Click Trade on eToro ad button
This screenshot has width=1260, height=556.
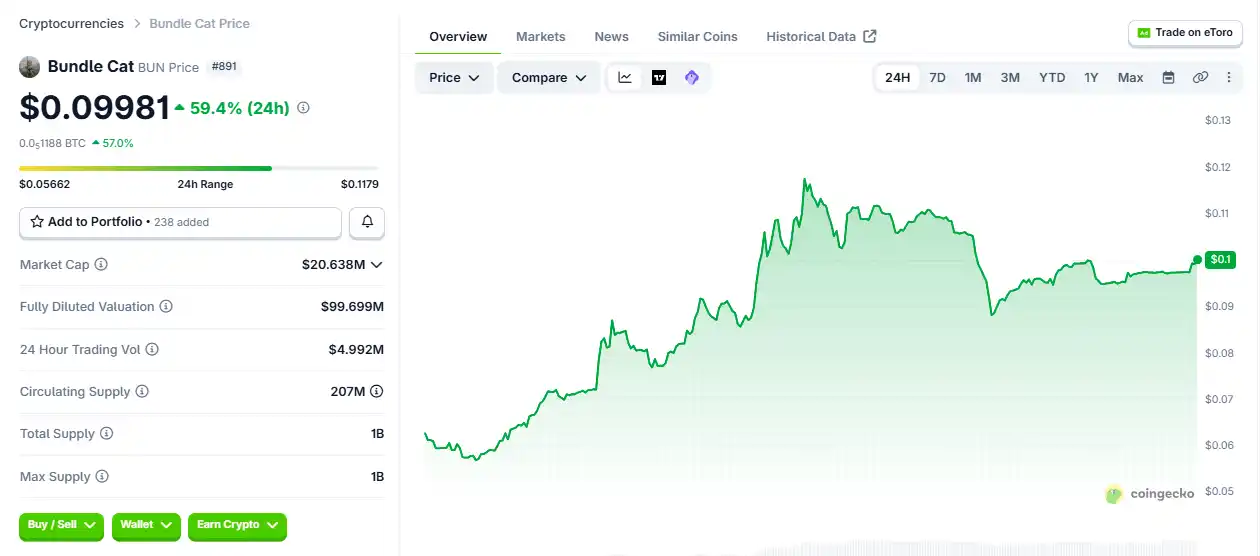tap(1185, 33)
